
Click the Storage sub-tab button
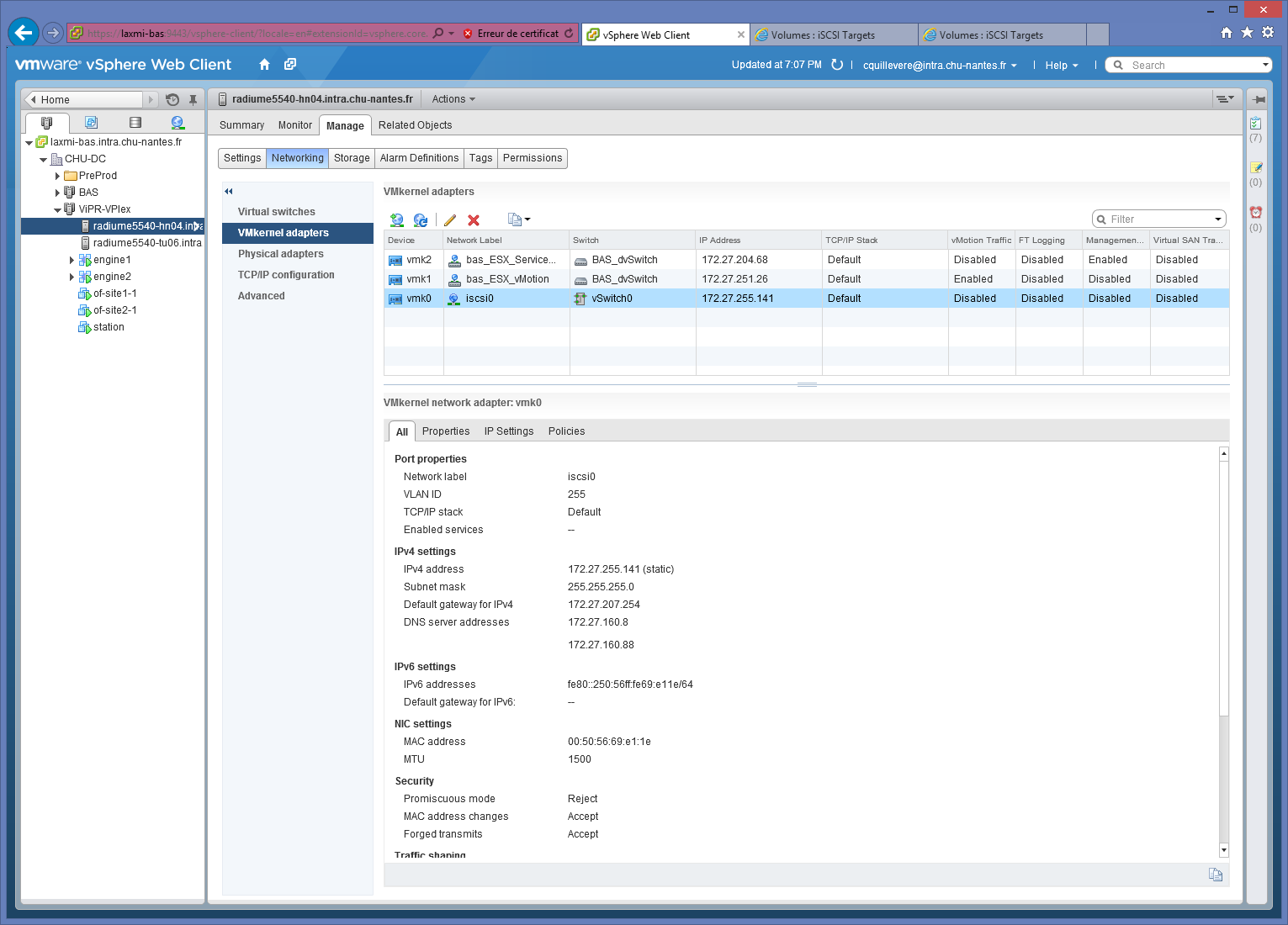pos(352,158)
